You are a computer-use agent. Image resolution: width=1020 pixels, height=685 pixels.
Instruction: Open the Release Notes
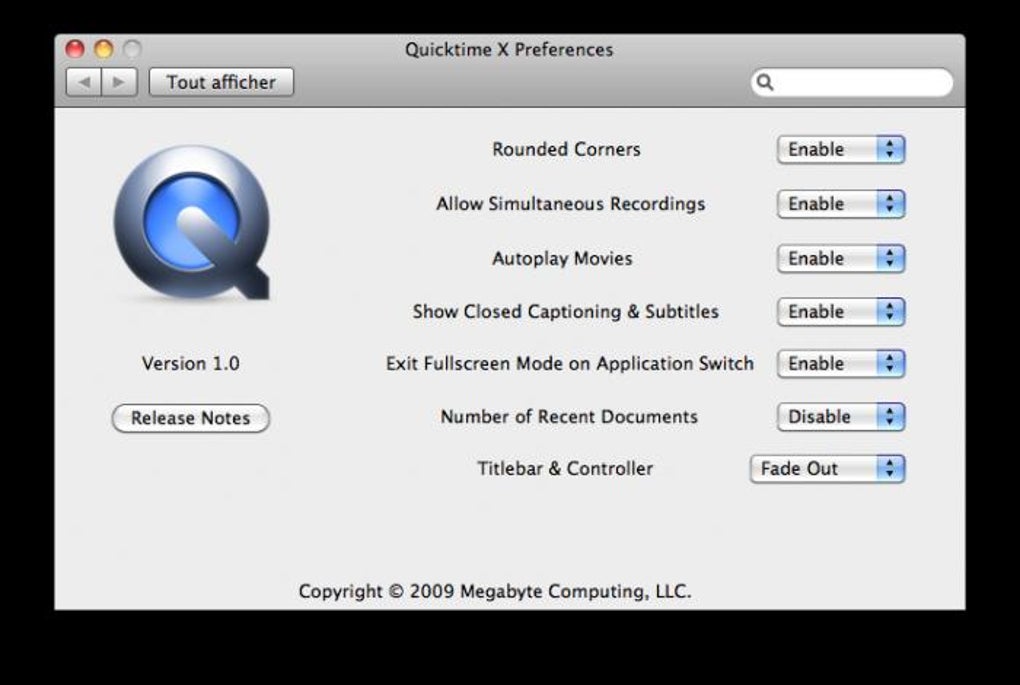(190, 418)
